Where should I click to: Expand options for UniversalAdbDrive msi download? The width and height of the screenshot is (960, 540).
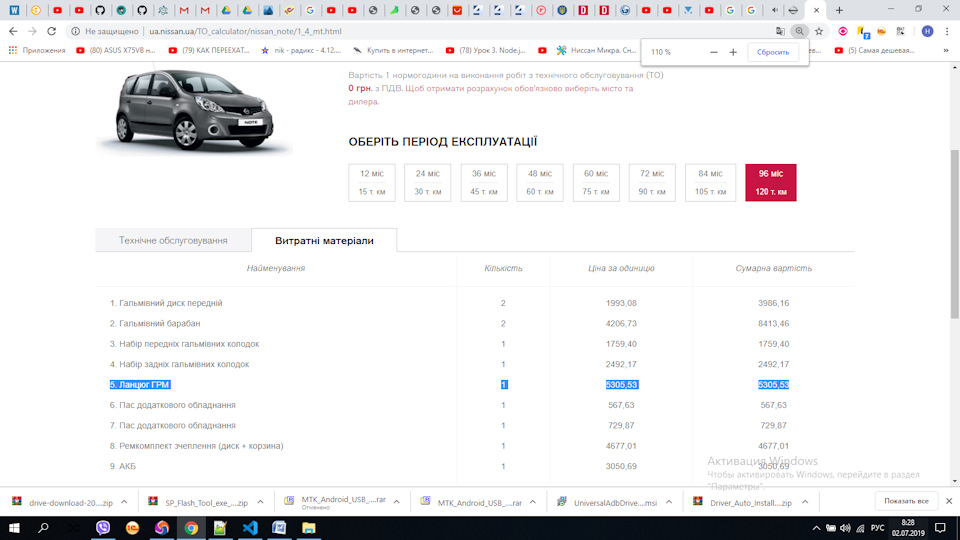point(669,502)
